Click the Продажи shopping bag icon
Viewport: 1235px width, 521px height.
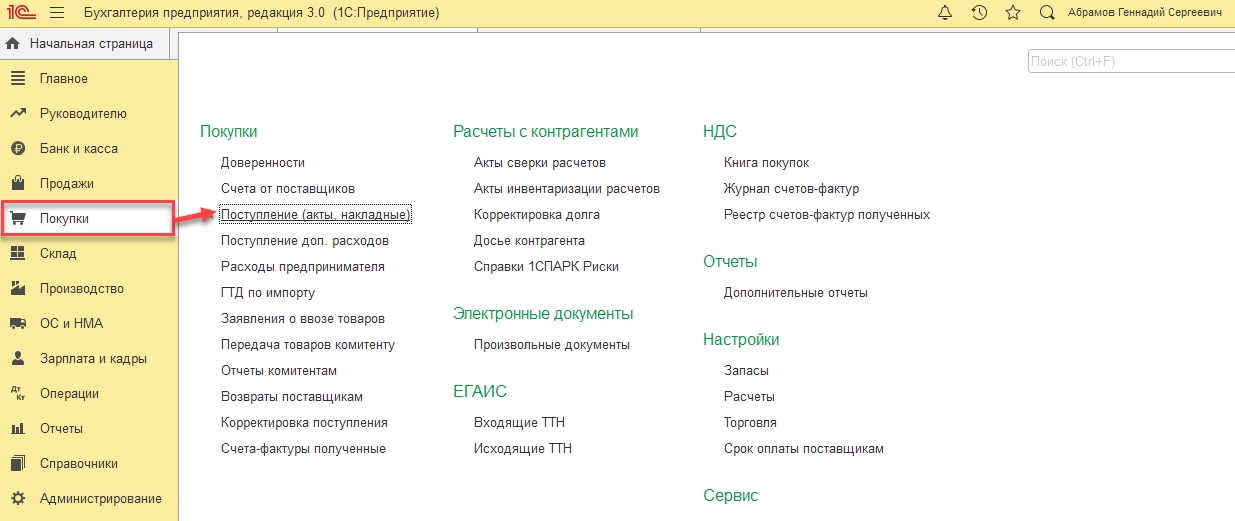click(17, 184)
